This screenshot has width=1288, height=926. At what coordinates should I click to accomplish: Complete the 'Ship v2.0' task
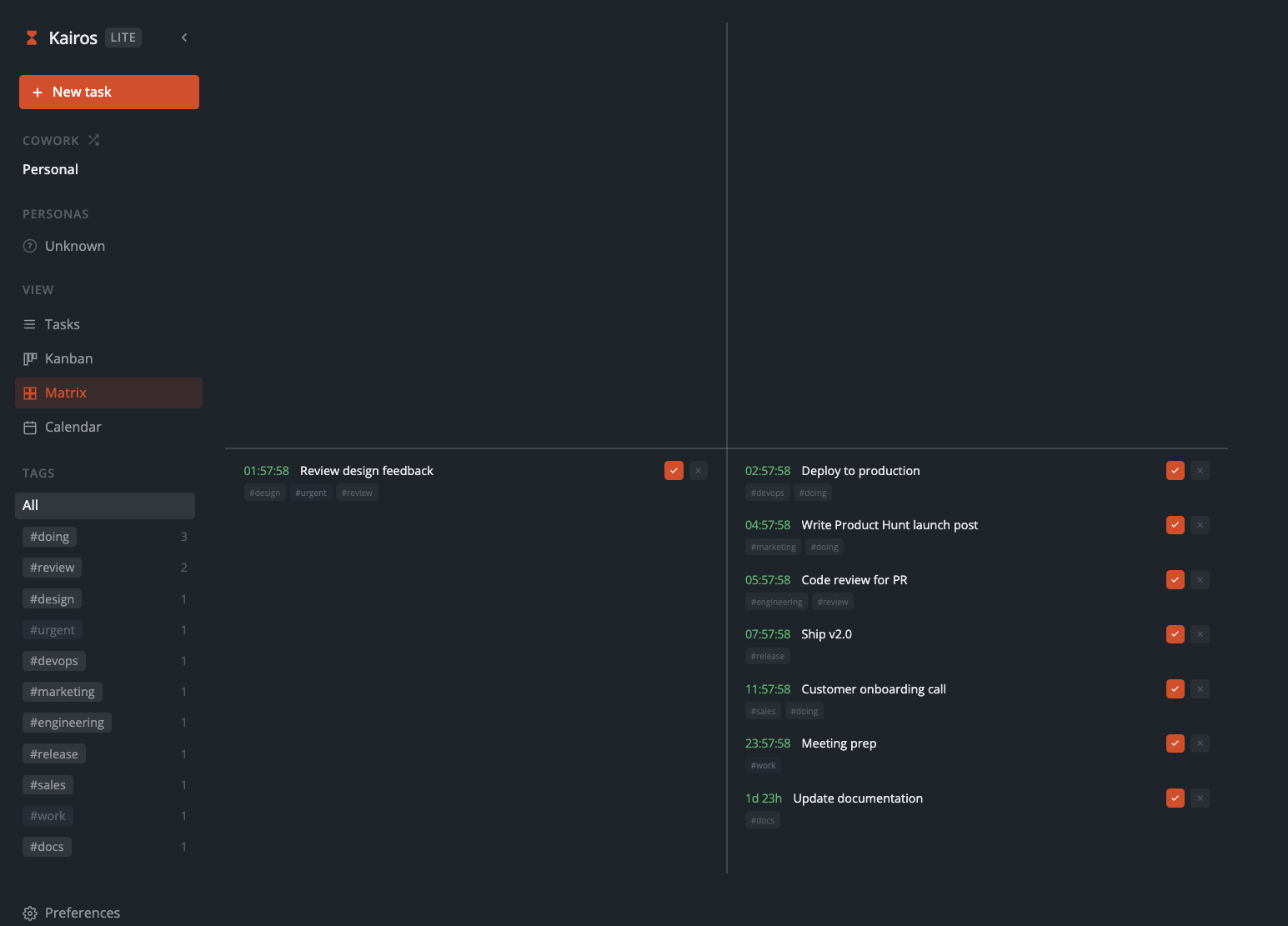(x=1175, y=633)
